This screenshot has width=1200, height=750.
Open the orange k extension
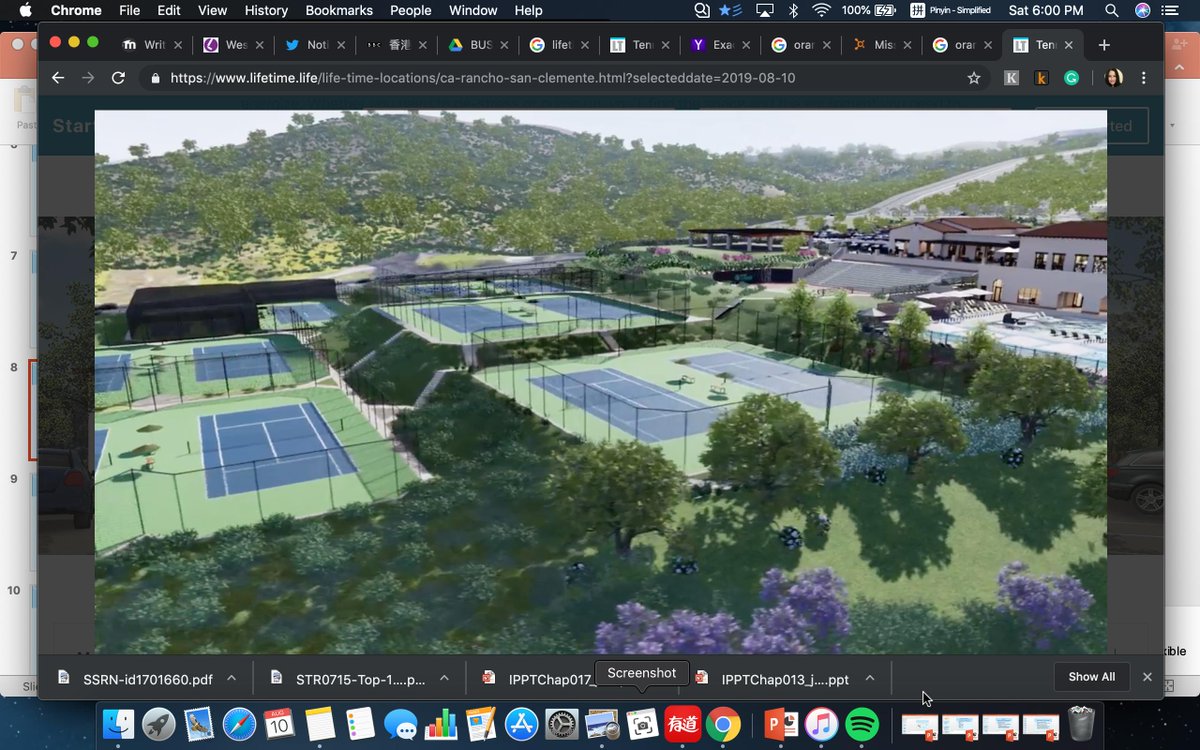point(1041,78)
